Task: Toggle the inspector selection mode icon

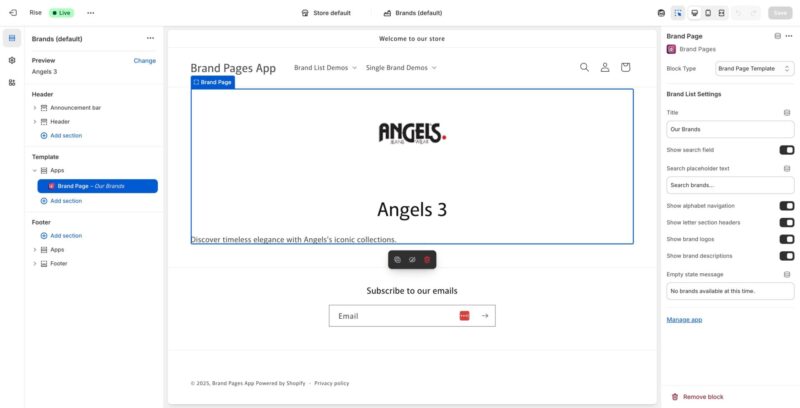Action: point(678,13)
